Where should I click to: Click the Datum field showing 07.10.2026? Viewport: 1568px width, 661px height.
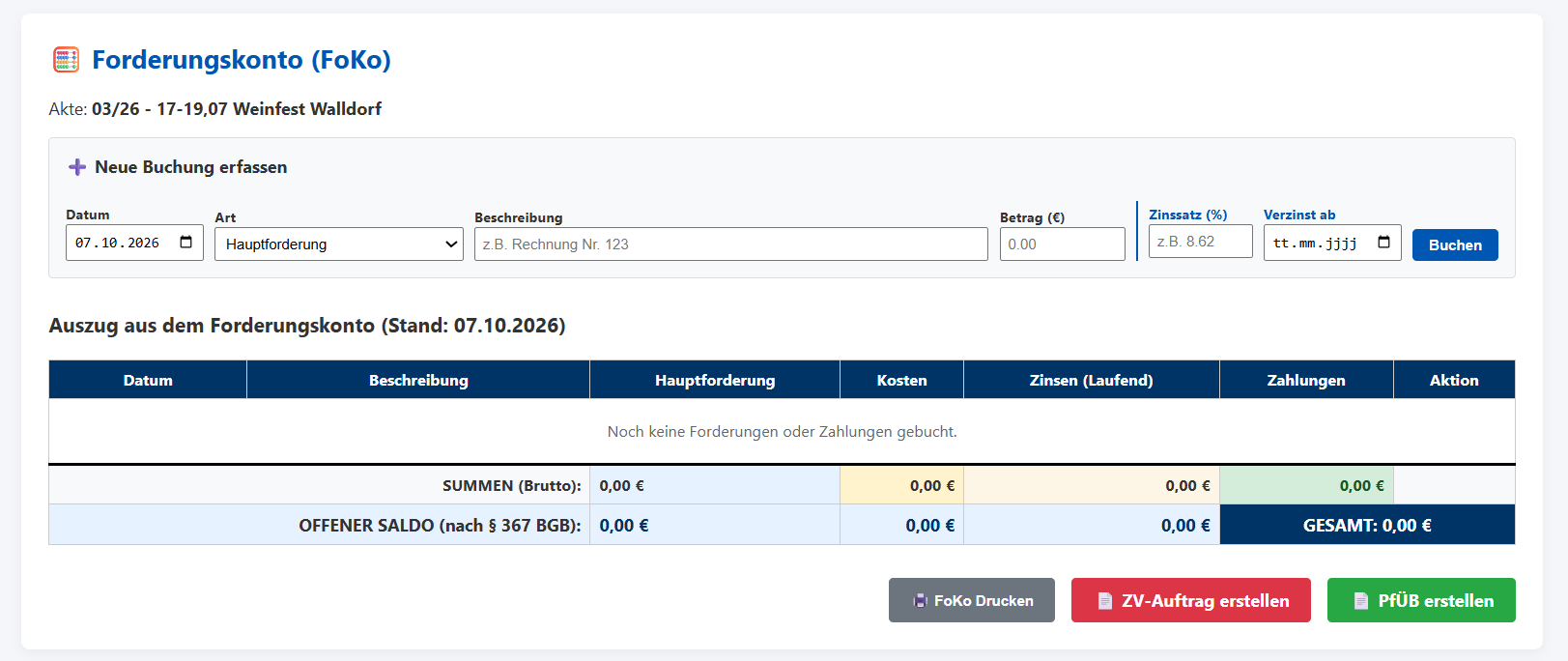click(134, 243)
